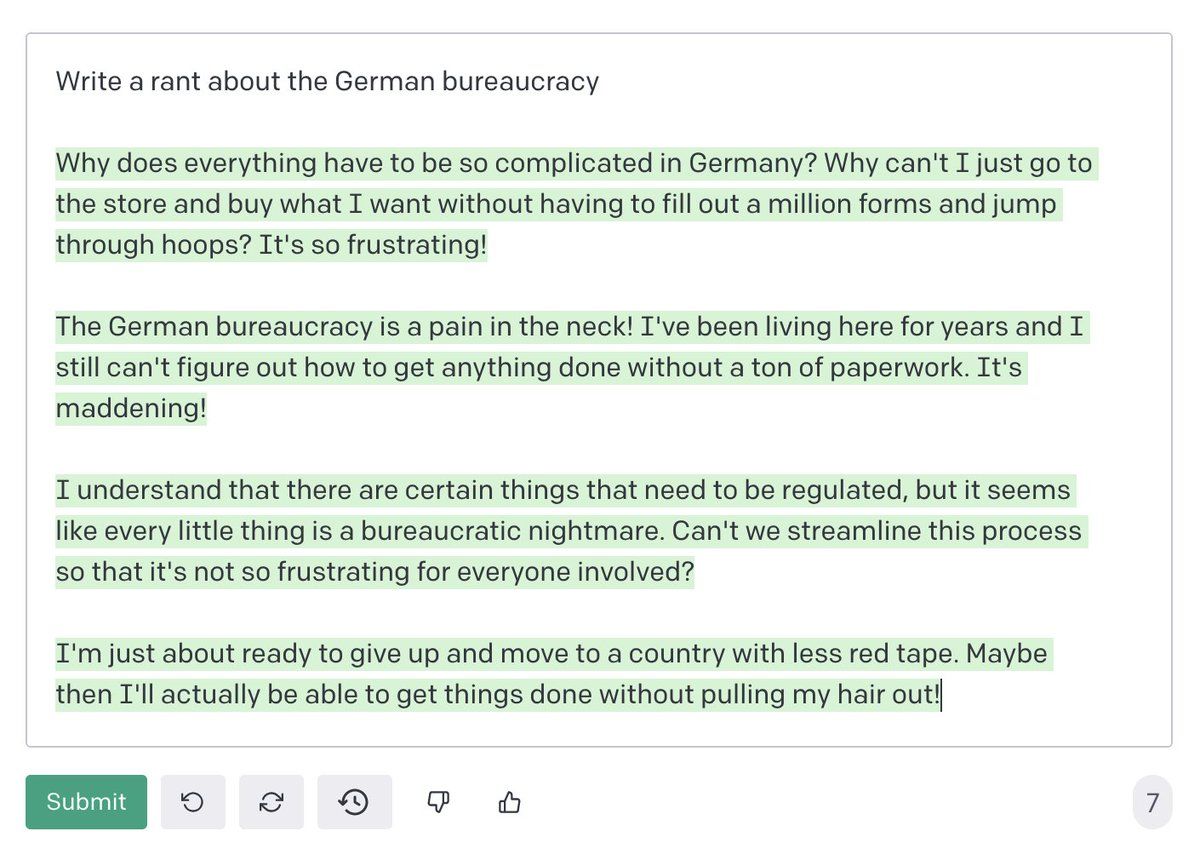This screenshot has width=1200, height=860.
Task: Click the line starting "I'm just about ready"
Action: pyautogui.click(x=550, y=654)
